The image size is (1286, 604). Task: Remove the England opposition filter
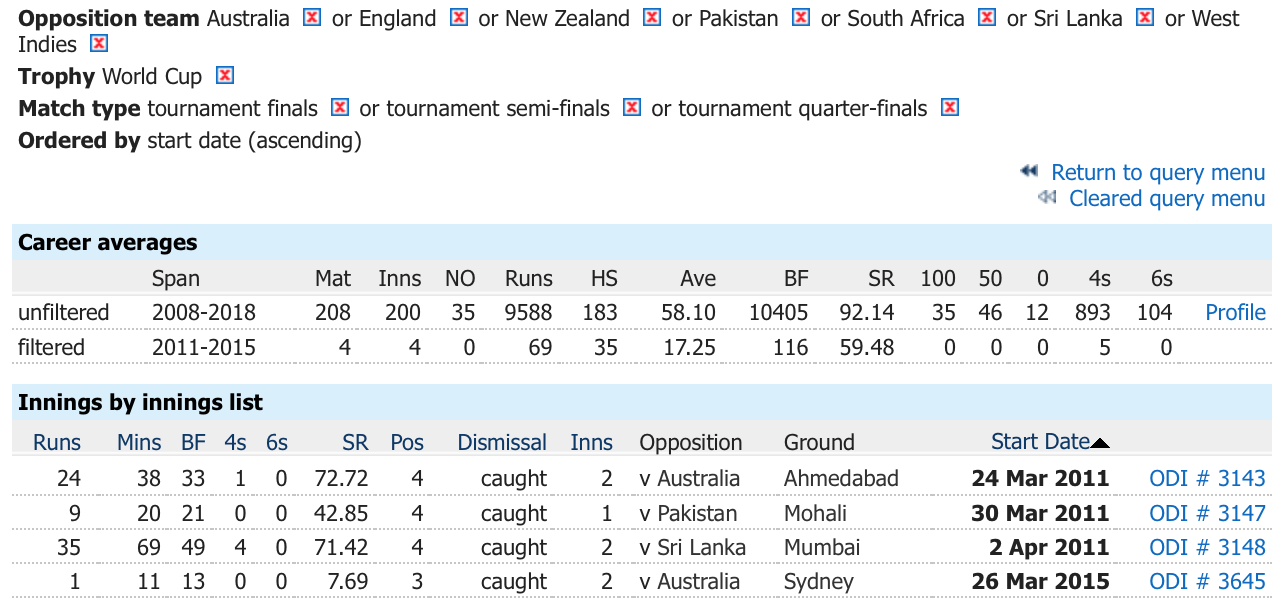pyautogui.click(x=459, y=18)
